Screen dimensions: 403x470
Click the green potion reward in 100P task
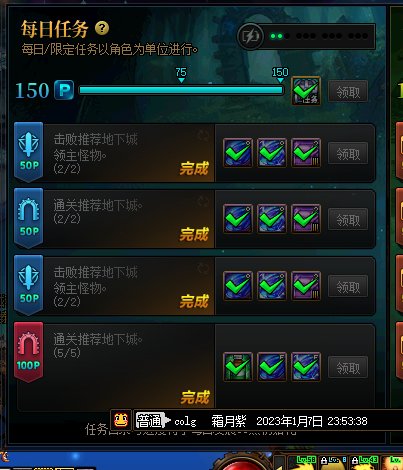coord(238,367)
